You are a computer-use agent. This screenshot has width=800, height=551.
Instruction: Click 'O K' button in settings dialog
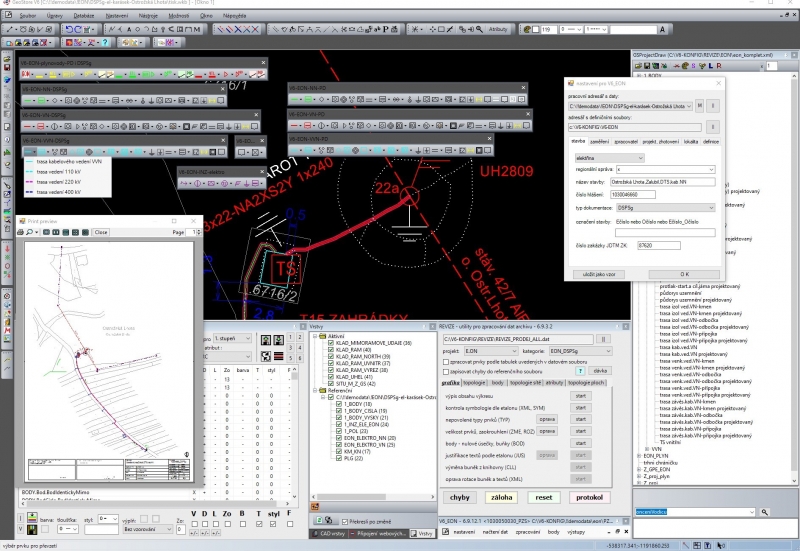coord(684,274)
